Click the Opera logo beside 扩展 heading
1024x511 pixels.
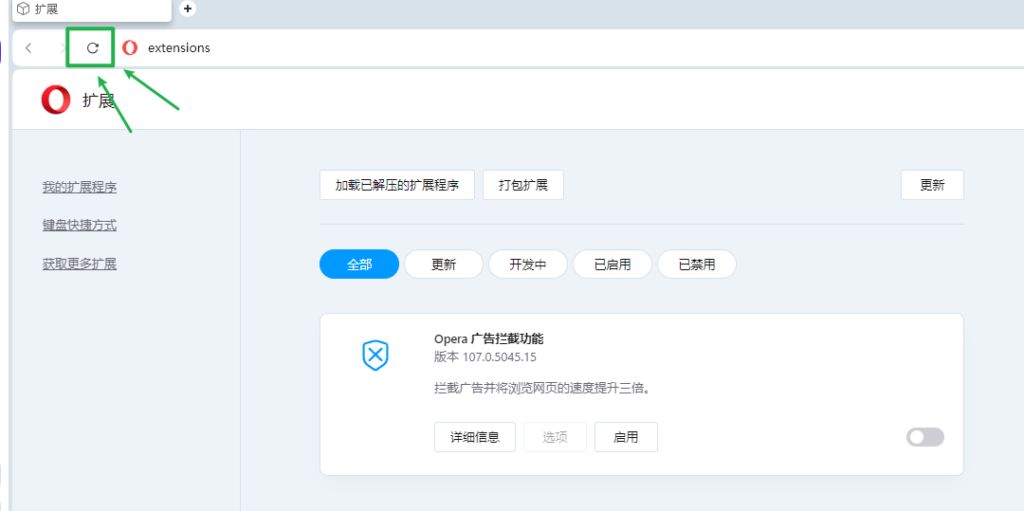point(56,100)
